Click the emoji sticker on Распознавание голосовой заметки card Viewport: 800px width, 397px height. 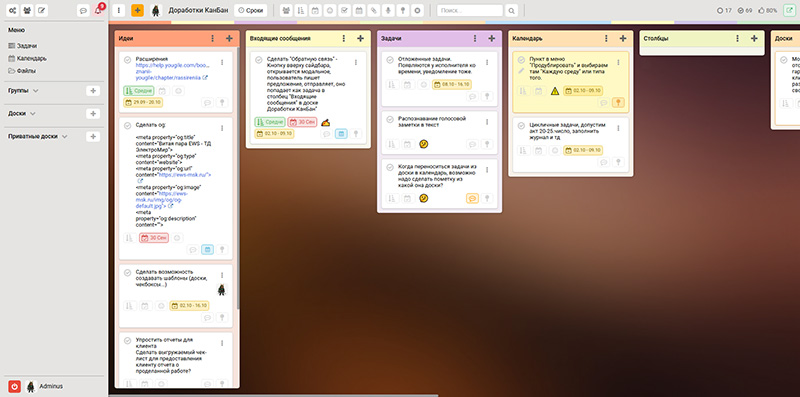pyautogui.click(x=423, y=144)
